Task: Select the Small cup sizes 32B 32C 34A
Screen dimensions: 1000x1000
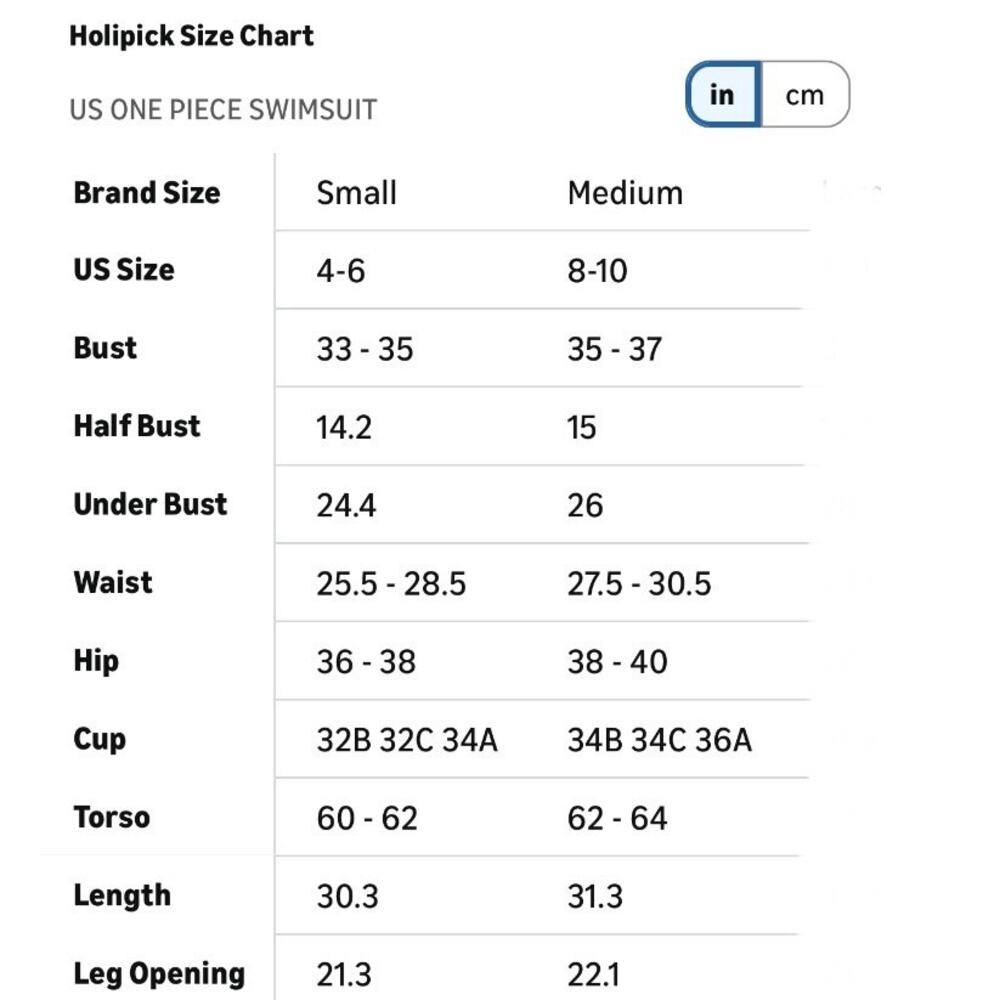Action: coord(407,740)
